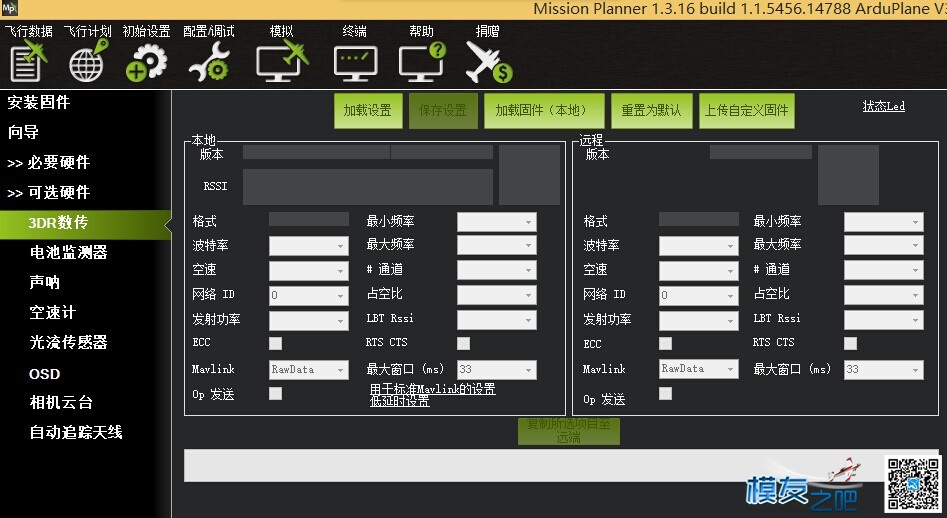Image resolution: width=947 pixels, height=518 pixels.
Task: Open the 初始设置 gear icon
Action: pyautogui.click(x=146, y=63)
